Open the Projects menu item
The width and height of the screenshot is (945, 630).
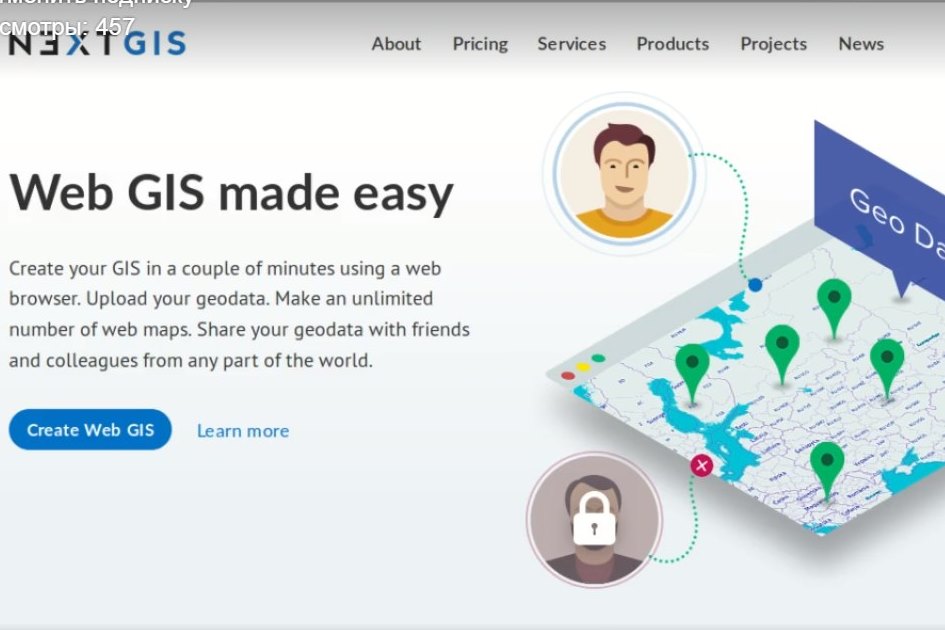pos(773,44)
